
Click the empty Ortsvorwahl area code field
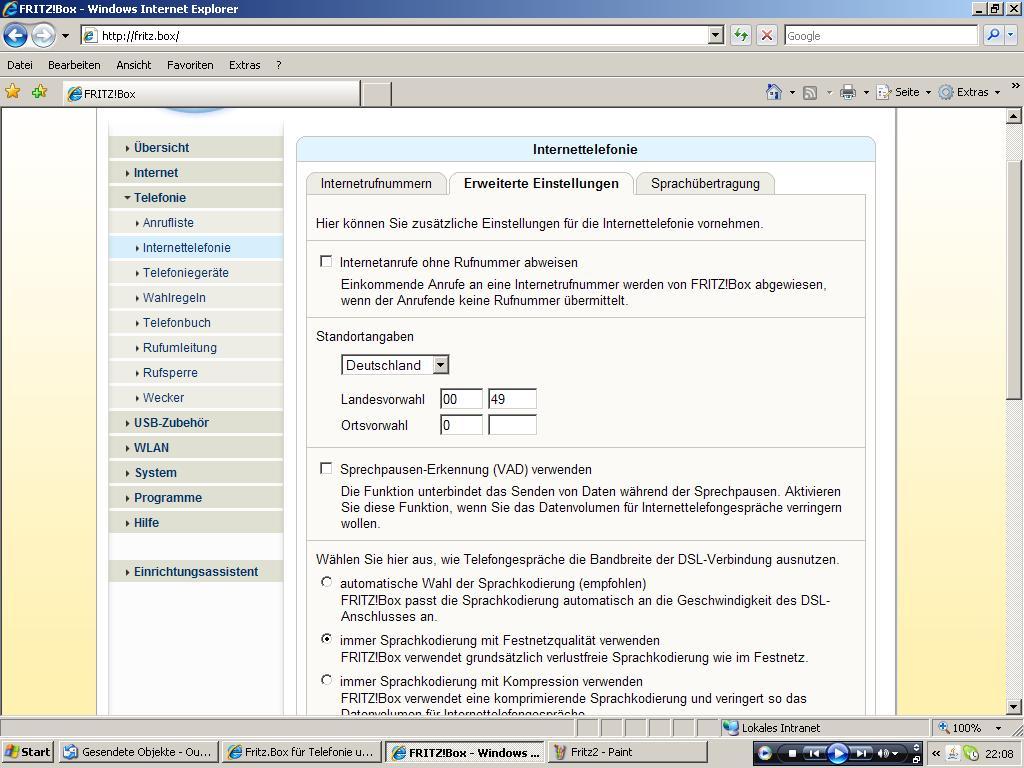point(512,425)
